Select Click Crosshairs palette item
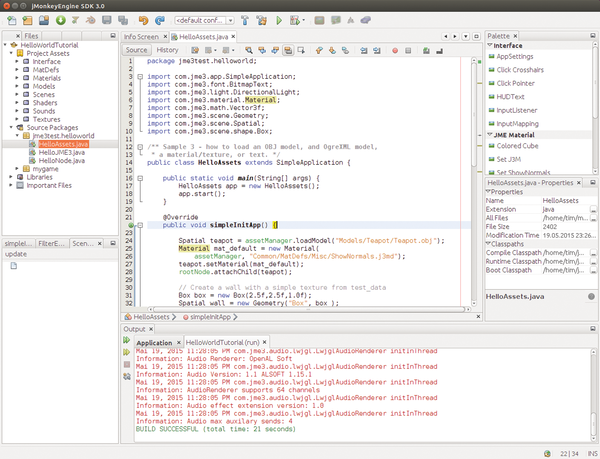The height and width of the screenshot is (459, 600). tap(520, 70)
